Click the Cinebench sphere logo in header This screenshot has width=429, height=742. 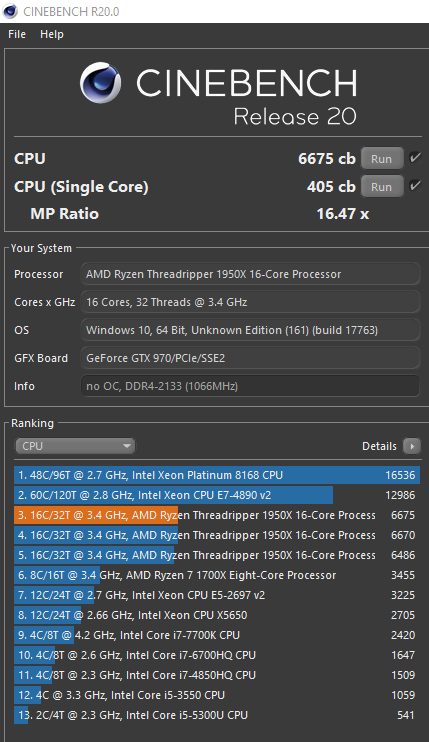[x=100, y=83]
